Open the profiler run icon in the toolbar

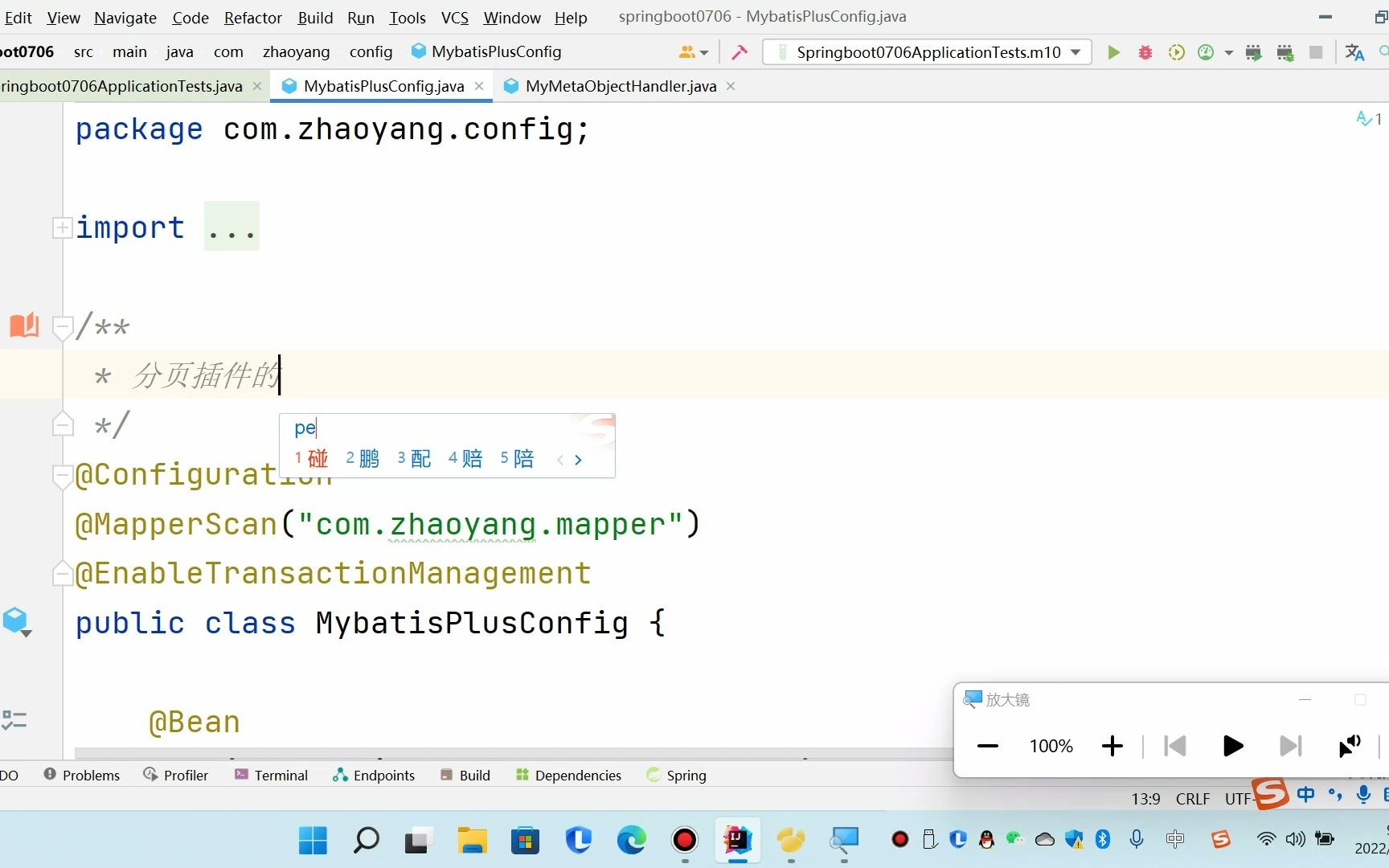pyautogui.click(x=1206, y=52)
